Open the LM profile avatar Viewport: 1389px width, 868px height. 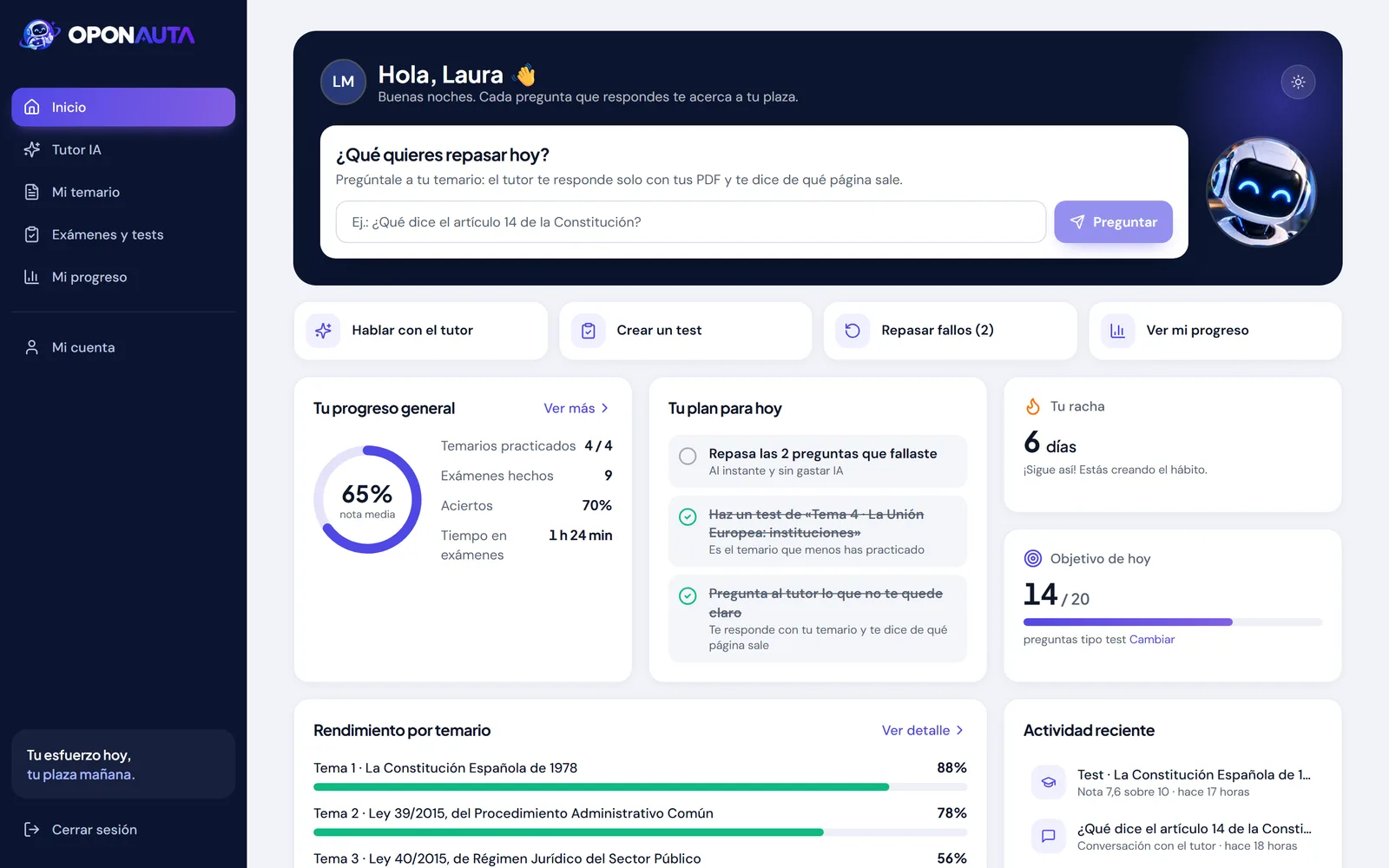click(x=343, y=82)
